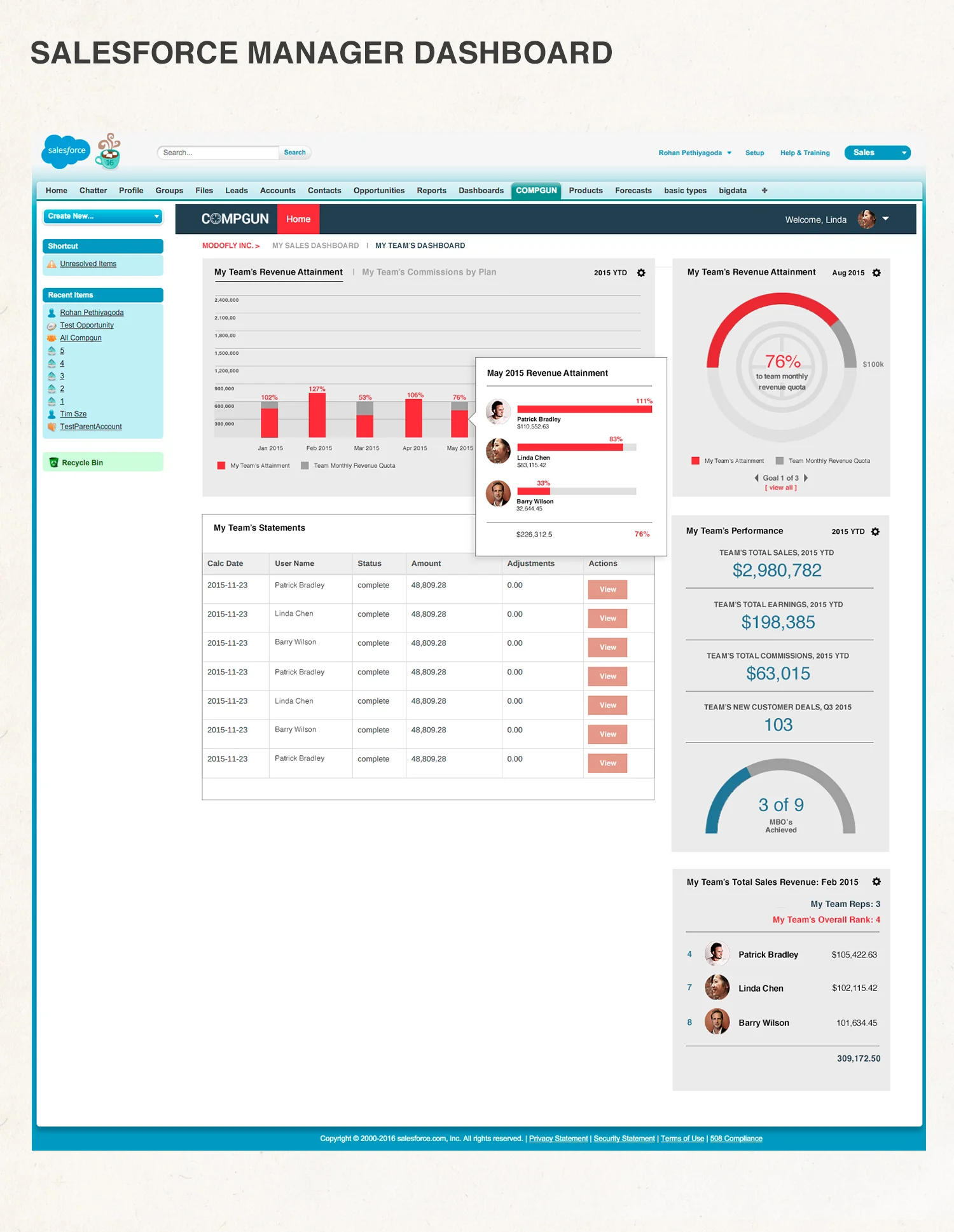The width and height of the screenshot is (954, 1232).
Task: Click the plus icon to add tab
Action: point(764,191)
